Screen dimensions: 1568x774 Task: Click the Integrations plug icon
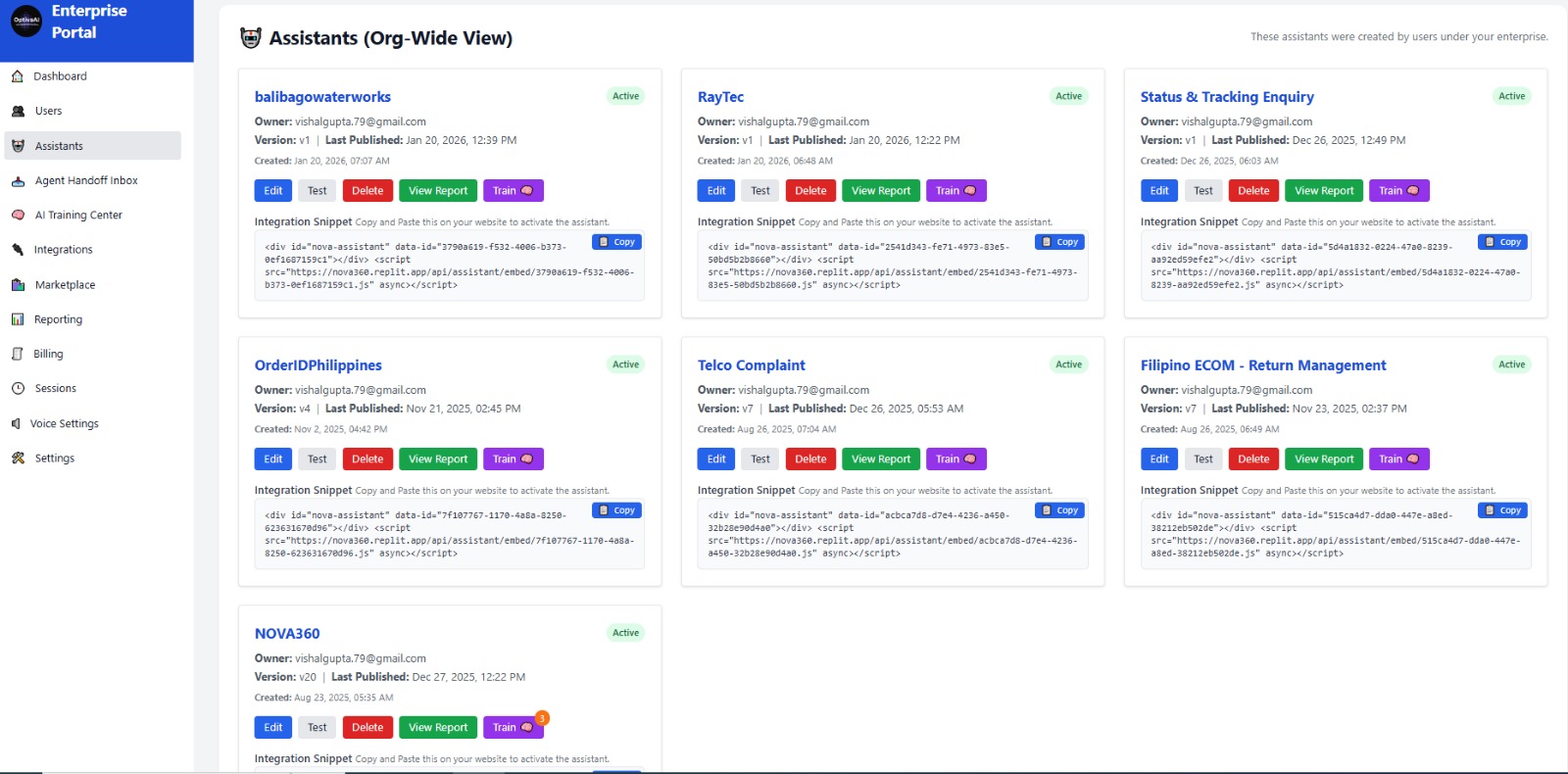(18, 250)
